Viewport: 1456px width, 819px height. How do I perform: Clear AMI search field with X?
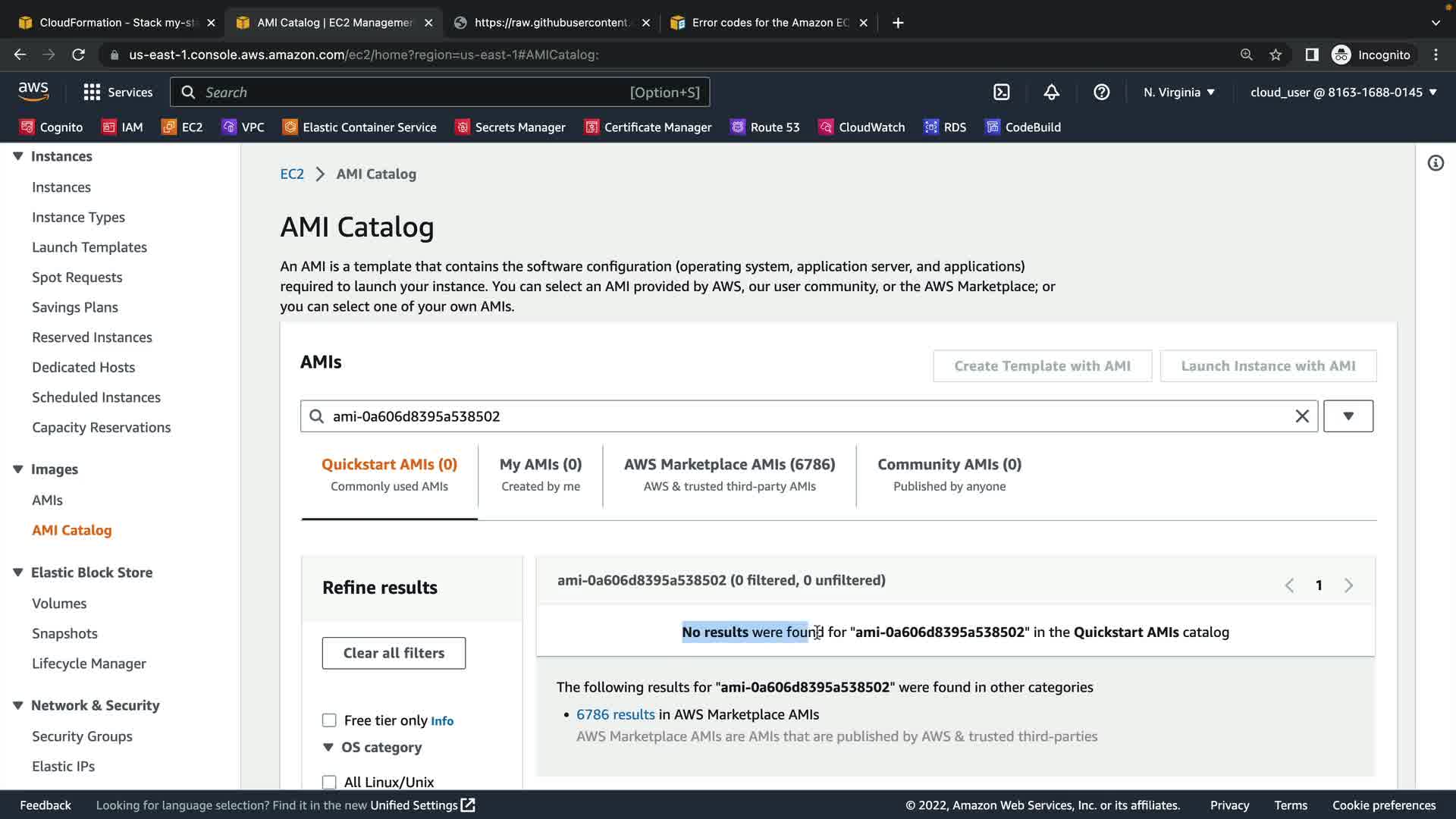(1301, 416)
